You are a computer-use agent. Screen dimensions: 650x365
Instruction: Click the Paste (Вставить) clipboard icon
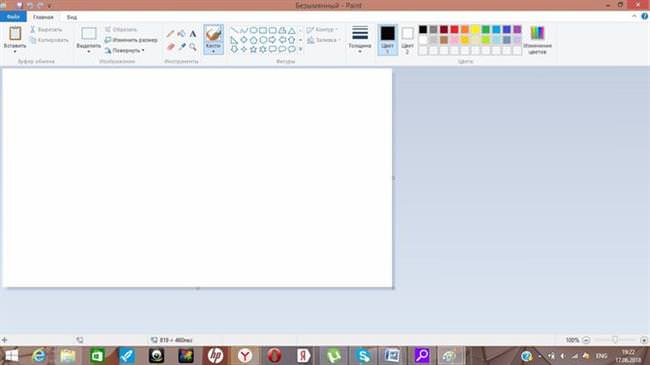pyautogui.click(x=15, y=33)
